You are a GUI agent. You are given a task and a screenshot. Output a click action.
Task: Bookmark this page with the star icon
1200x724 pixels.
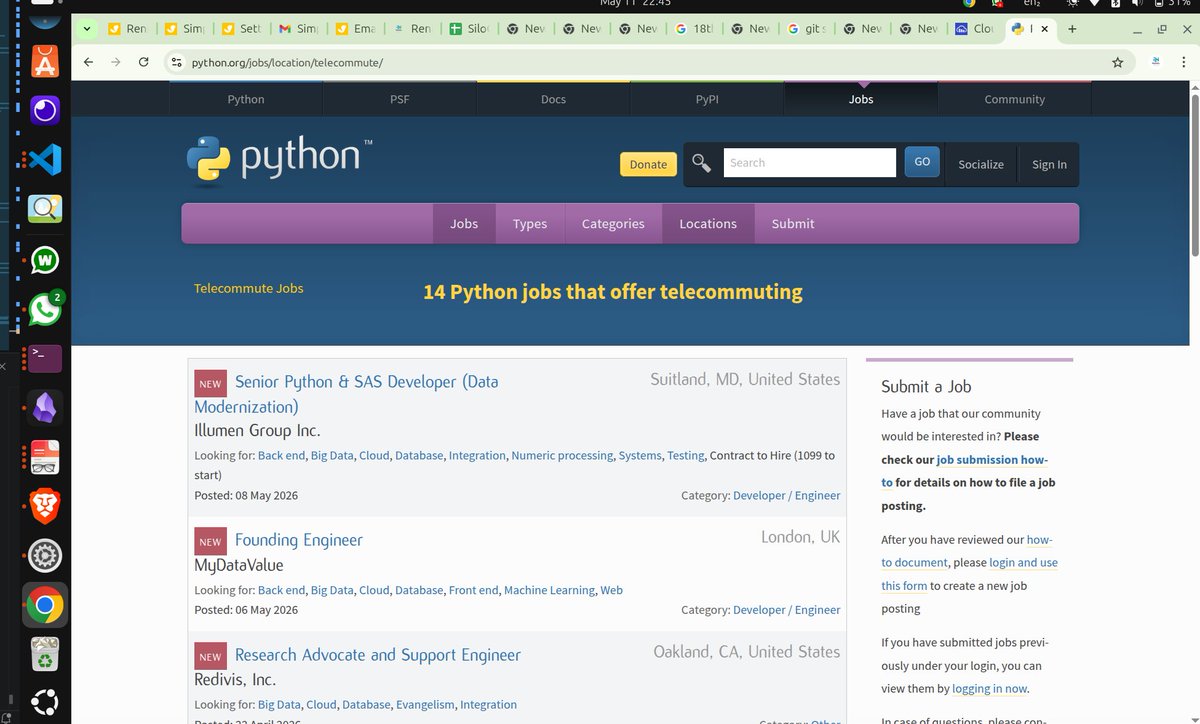(1117, 62)
